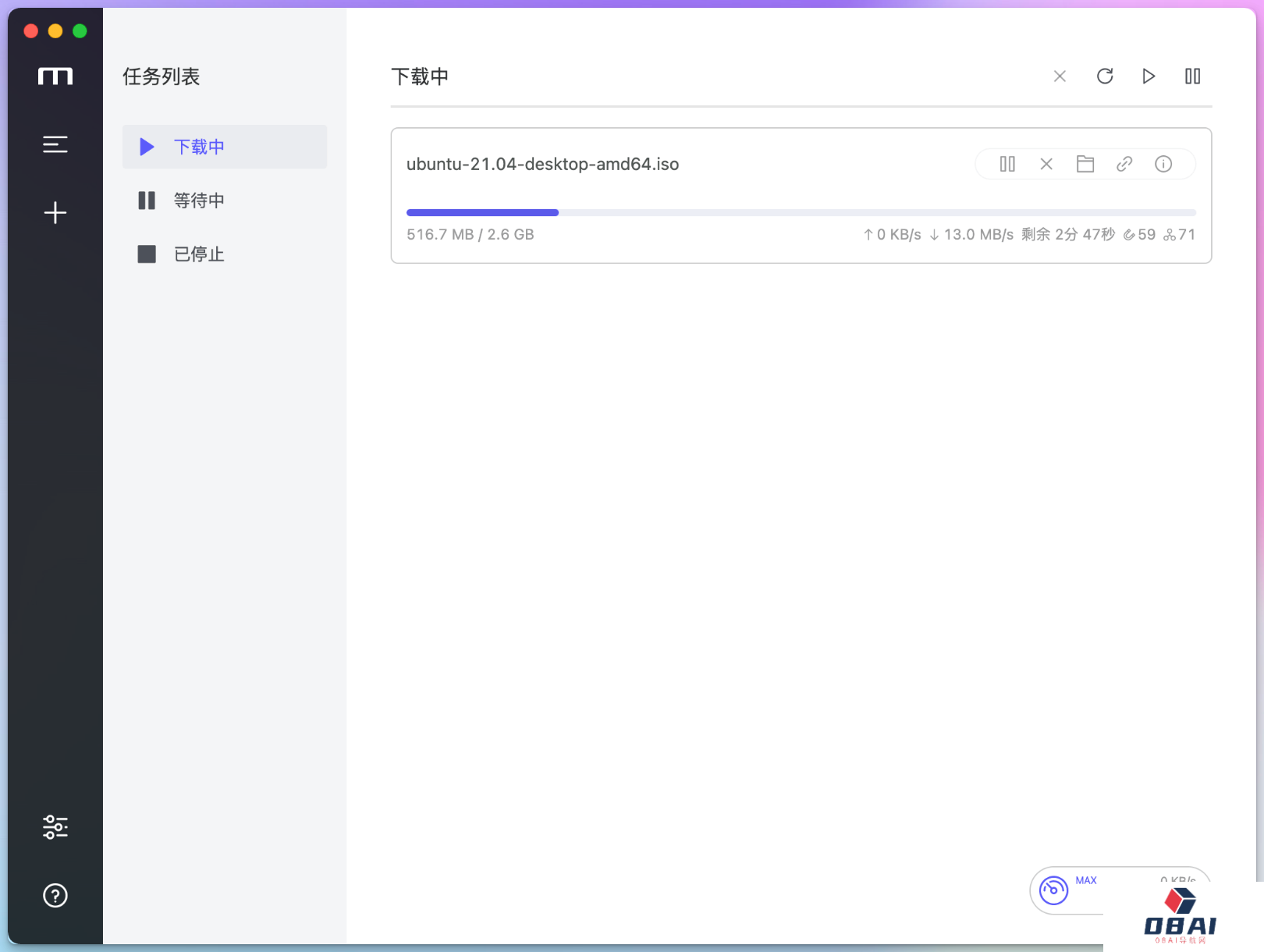
Task: Open the task list menu icon in sidebar
Action: coord(55,144)
